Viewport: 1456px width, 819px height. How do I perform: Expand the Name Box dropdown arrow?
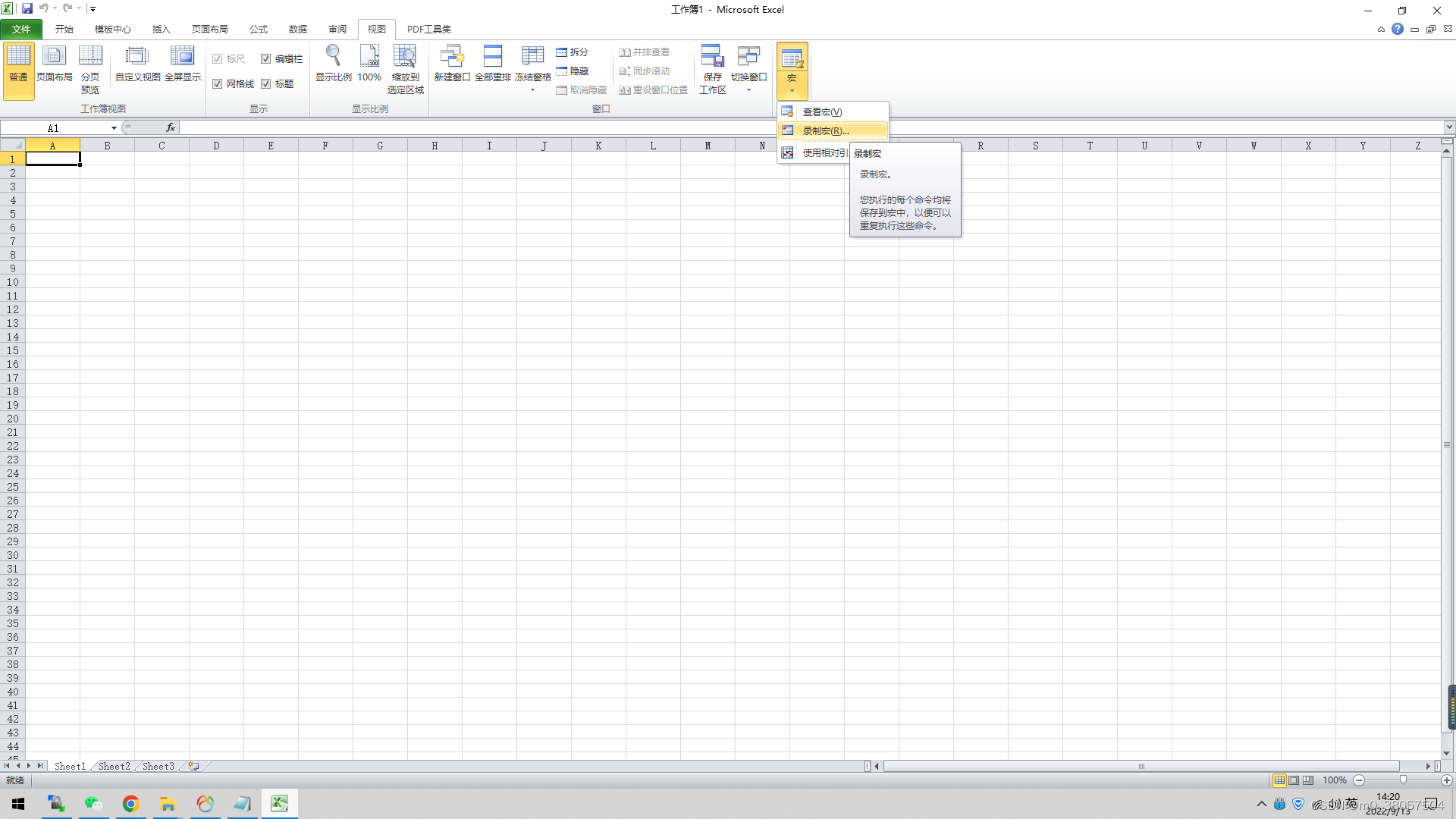click(x=114, y=128)
